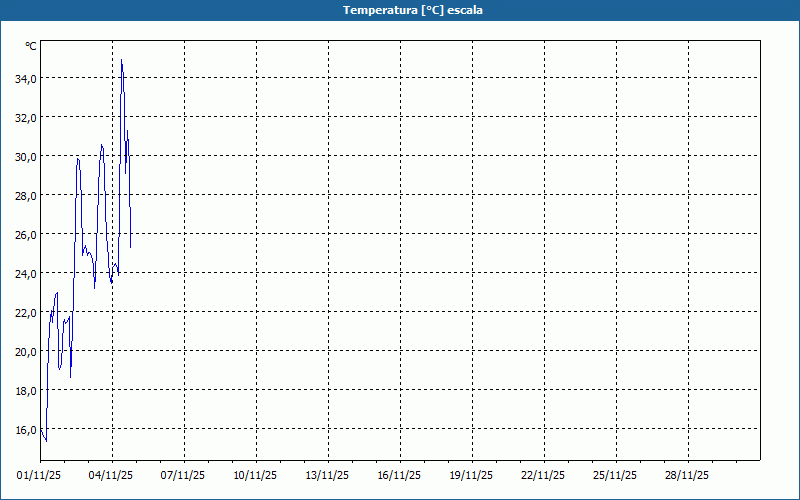
Task: Click the 16,0 y-axis label
Action: [x=26, y=429]
